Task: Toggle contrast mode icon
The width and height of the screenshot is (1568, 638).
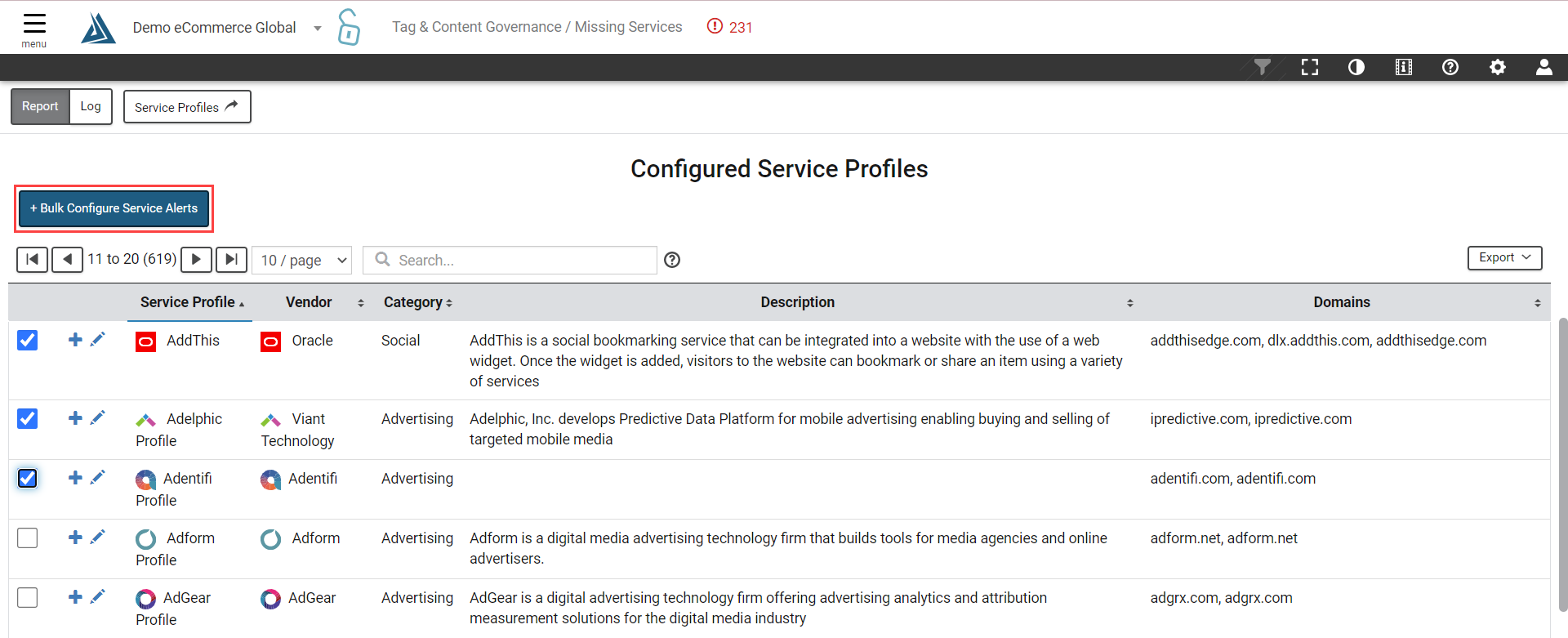Action: 1356,67
